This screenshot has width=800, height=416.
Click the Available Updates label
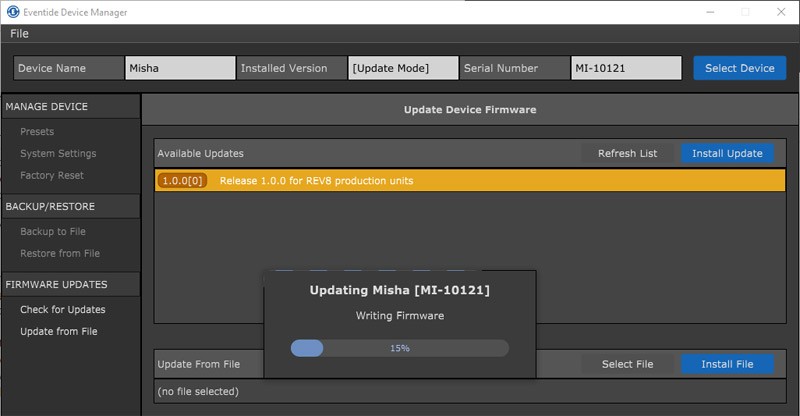(200, 154)
